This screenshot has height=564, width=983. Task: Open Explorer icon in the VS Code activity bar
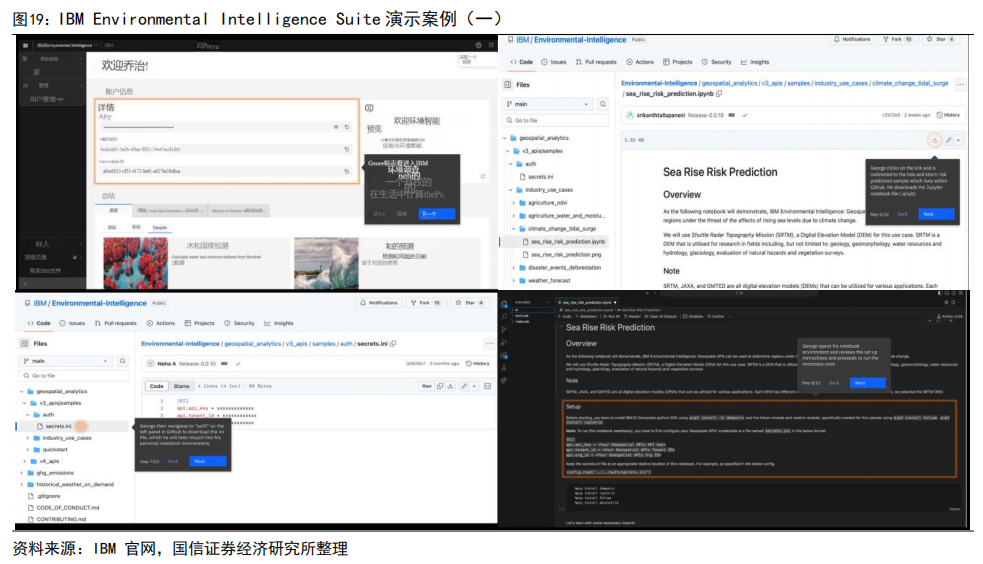pyautogui.click(x=504, y=305)
